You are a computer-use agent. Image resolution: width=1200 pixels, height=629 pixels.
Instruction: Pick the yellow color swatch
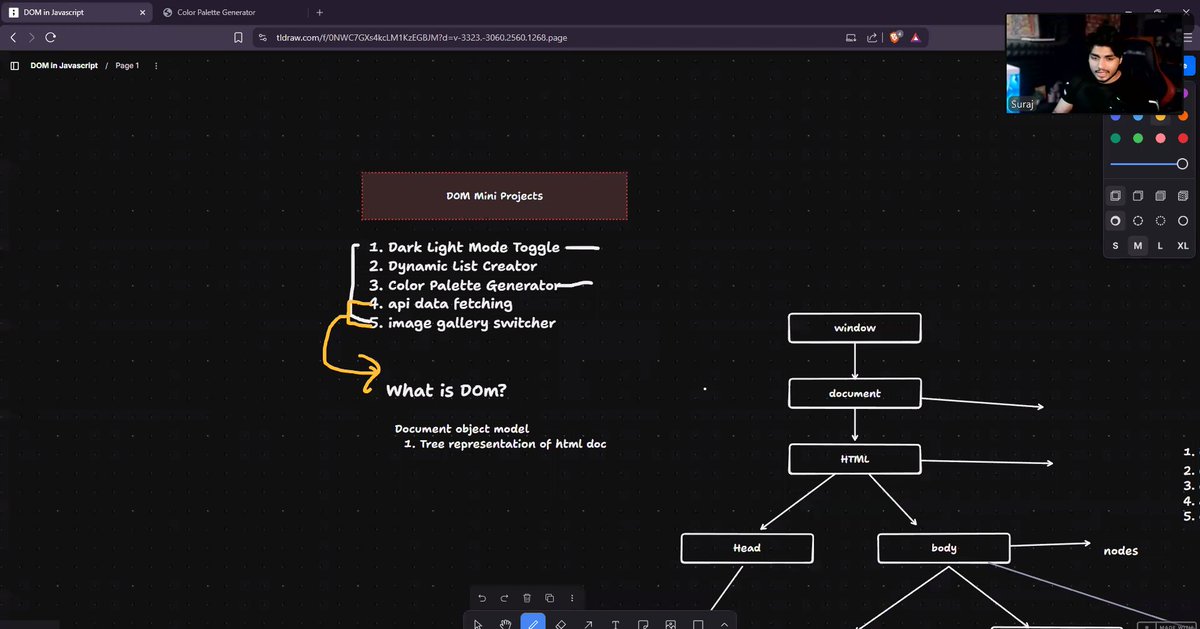click(1160, 116)
